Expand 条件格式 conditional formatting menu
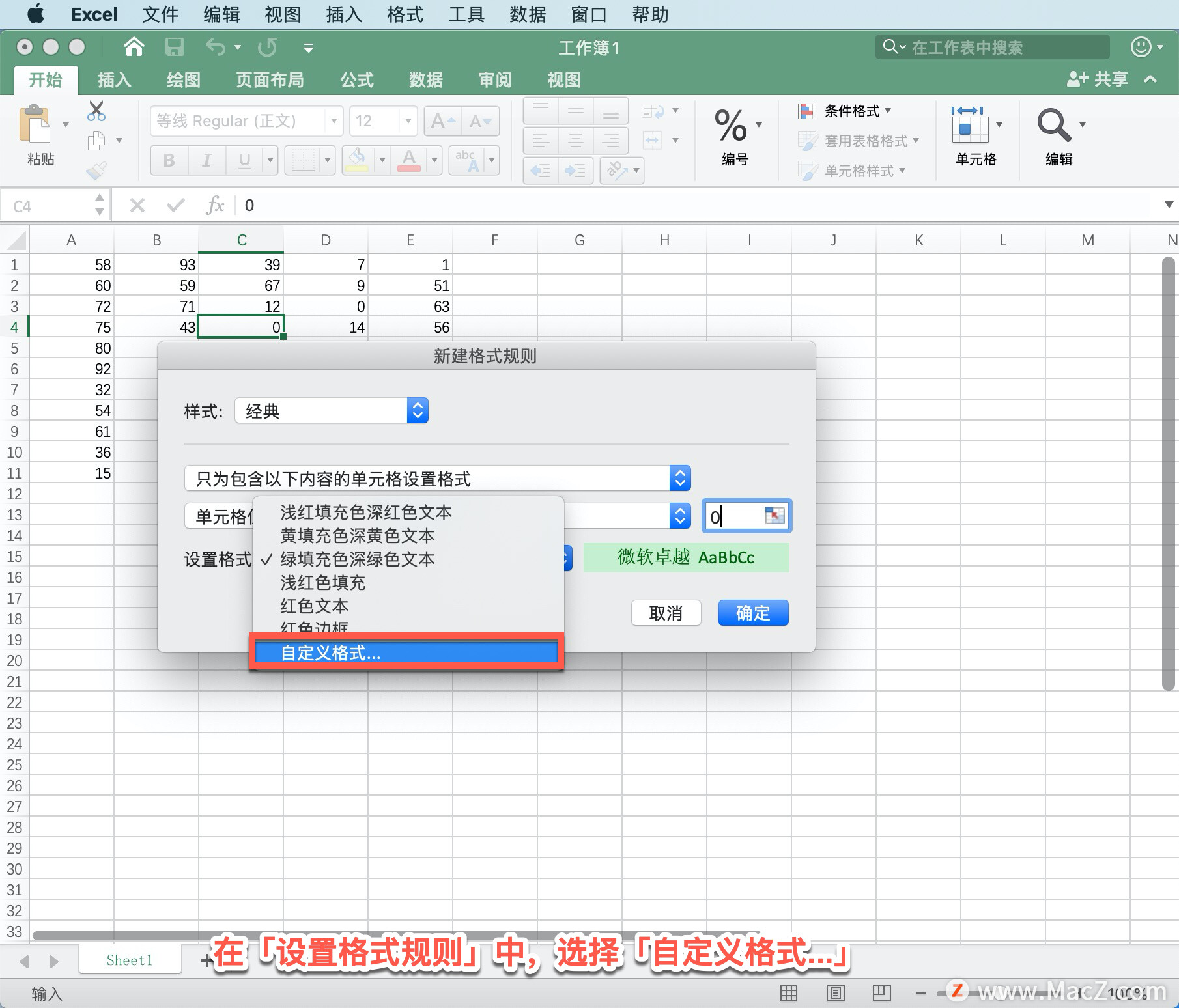1179x1008 pixels. coord(845,111)
